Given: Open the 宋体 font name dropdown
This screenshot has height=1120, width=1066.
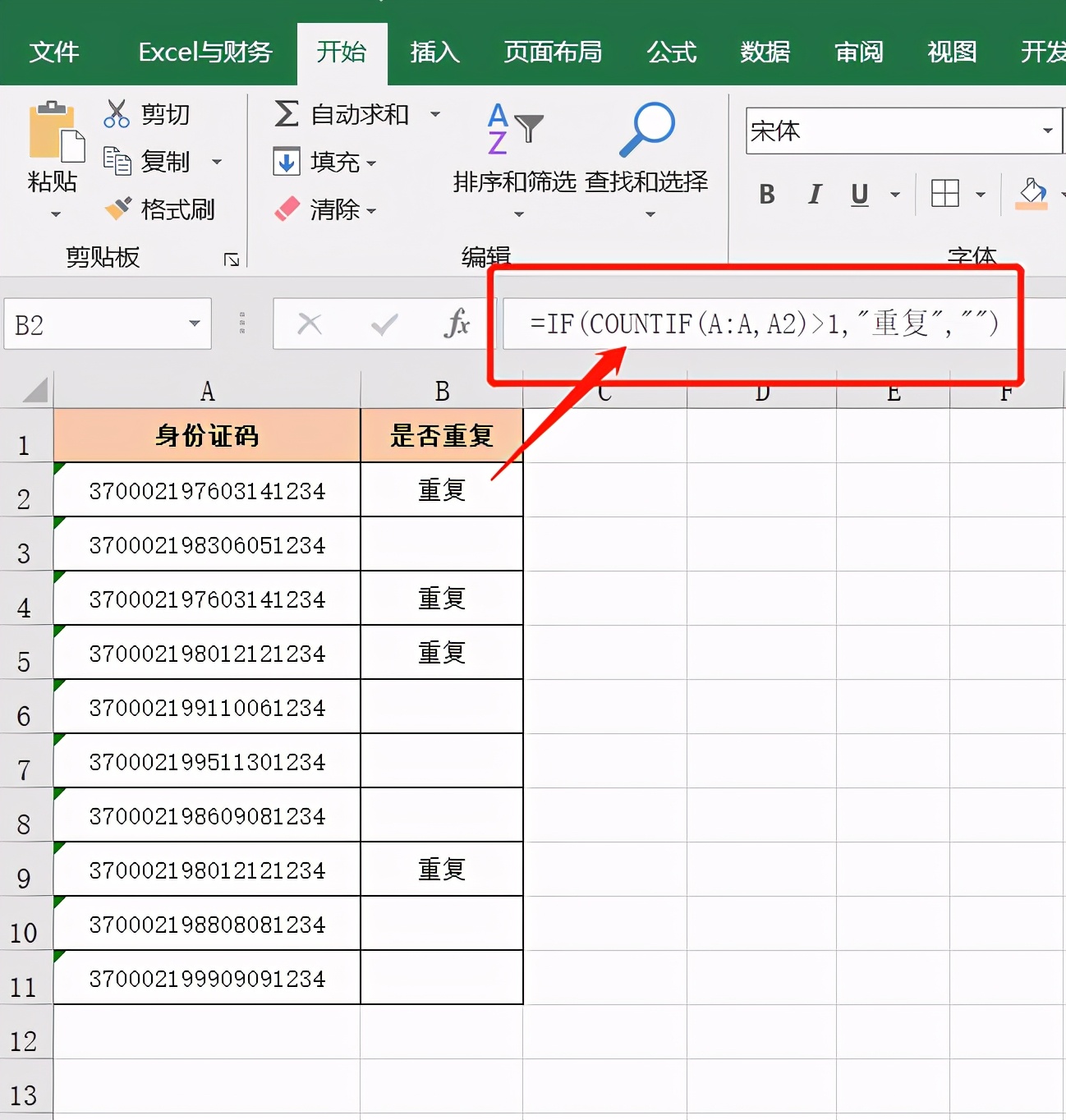Looking at the screenshot, I should [x=1046, y=131].
